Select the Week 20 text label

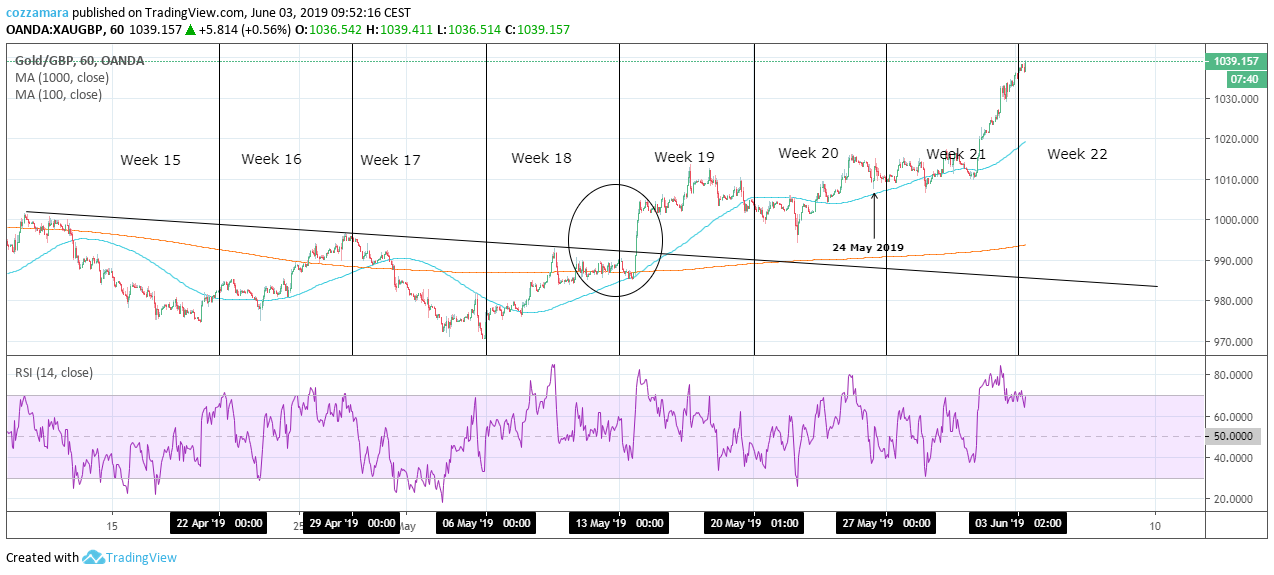808,153
